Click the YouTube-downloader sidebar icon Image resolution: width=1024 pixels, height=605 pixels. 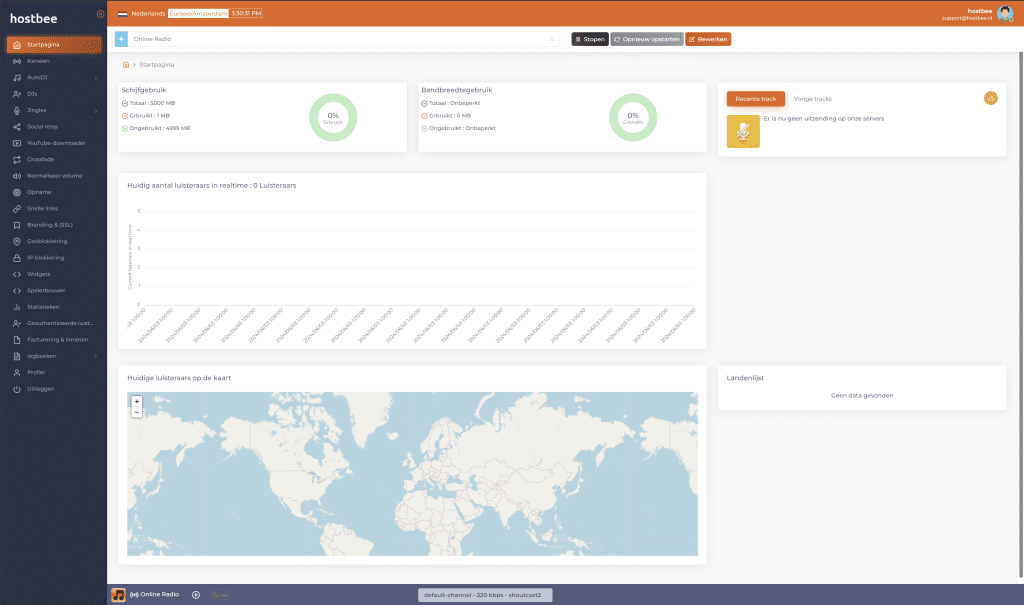pos(17,143)
